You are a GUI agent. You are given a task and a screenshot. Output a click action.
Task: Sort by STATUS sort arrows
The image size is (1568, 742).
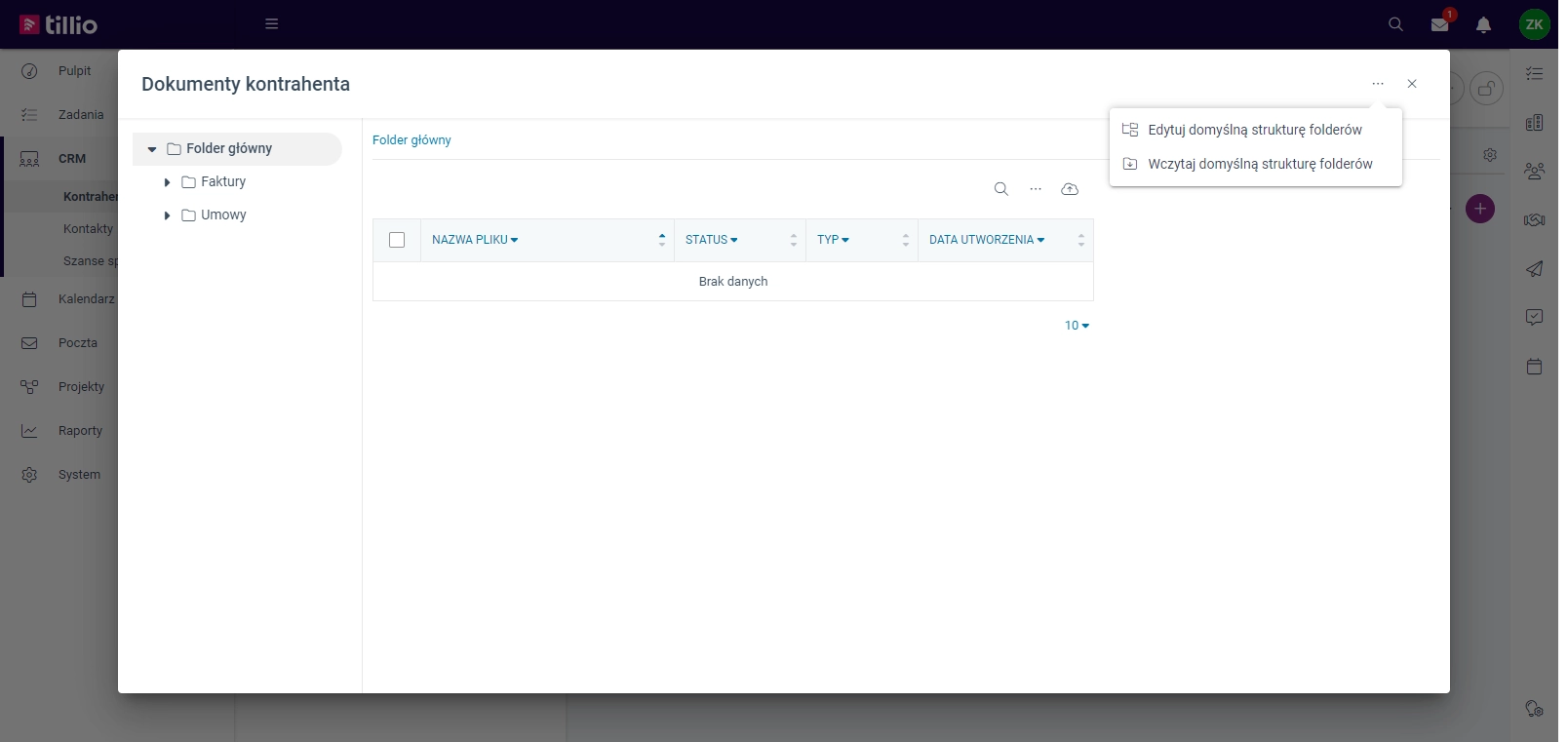(794, 240)
